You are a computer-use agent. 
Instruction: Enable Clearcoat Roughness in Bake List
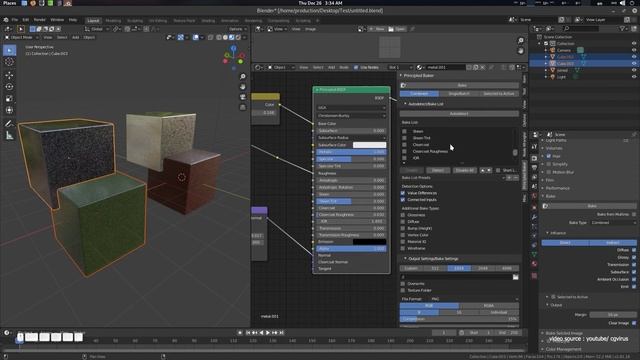point(404,151)
